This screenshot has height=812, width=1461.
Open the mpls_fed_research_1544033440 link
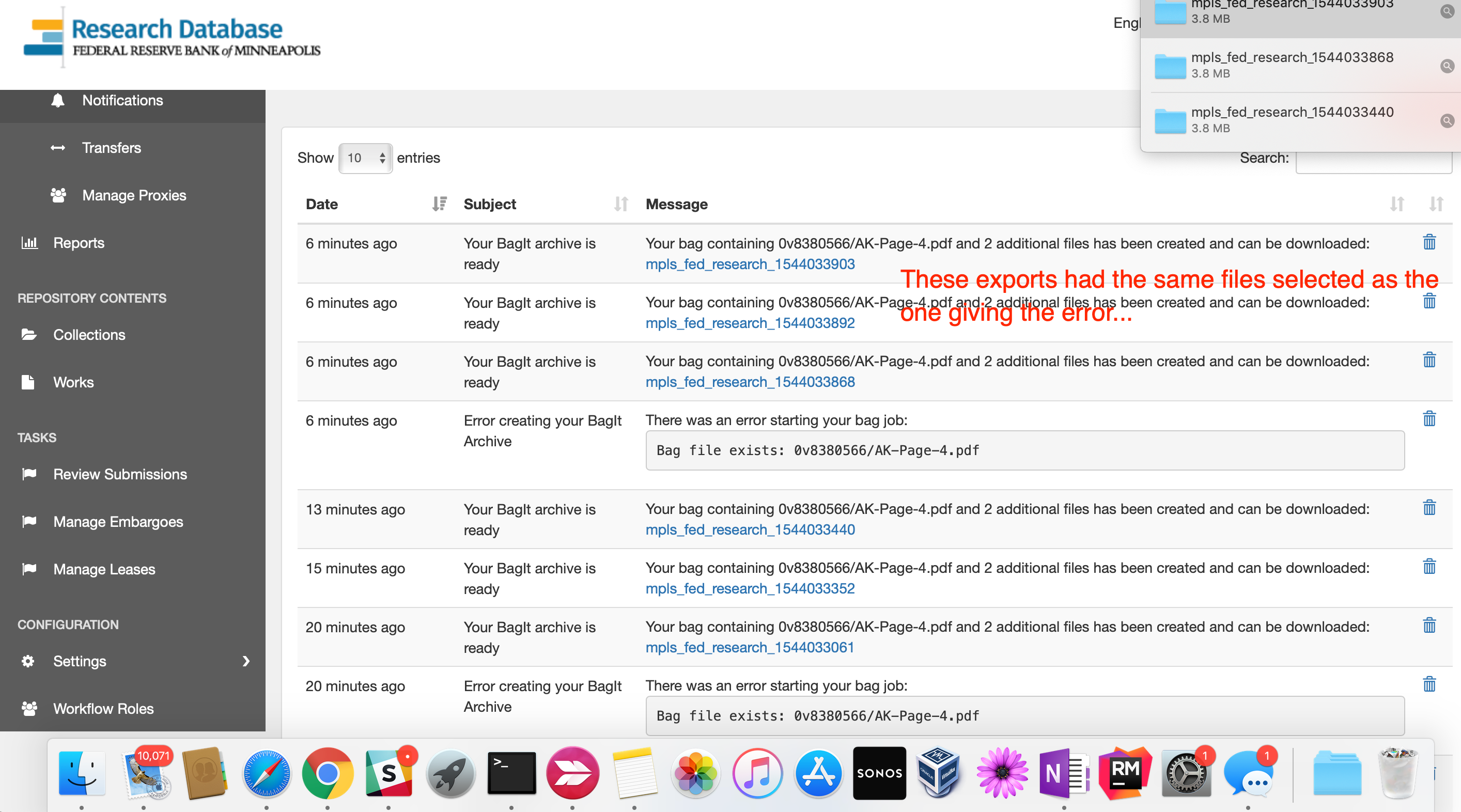point(750,529)
